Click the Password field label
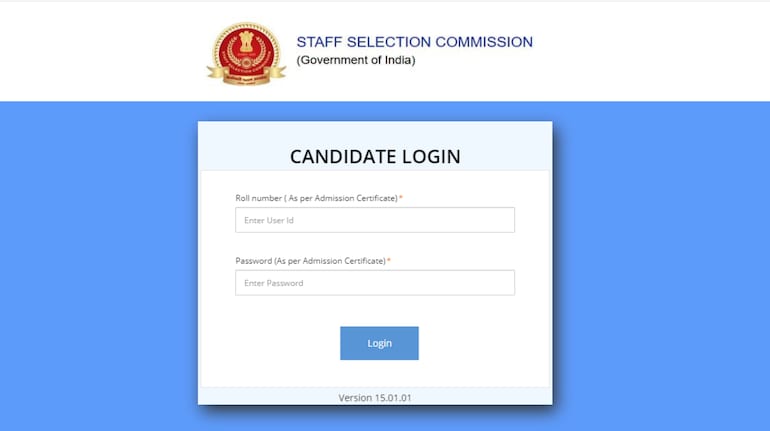 310,261
